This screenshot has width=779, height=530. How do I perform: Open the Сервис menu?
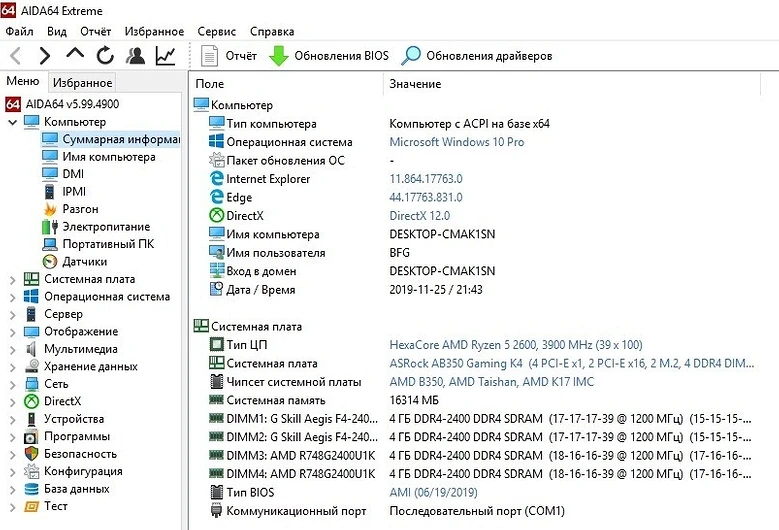pyautogui.click(x=217, y=32)
